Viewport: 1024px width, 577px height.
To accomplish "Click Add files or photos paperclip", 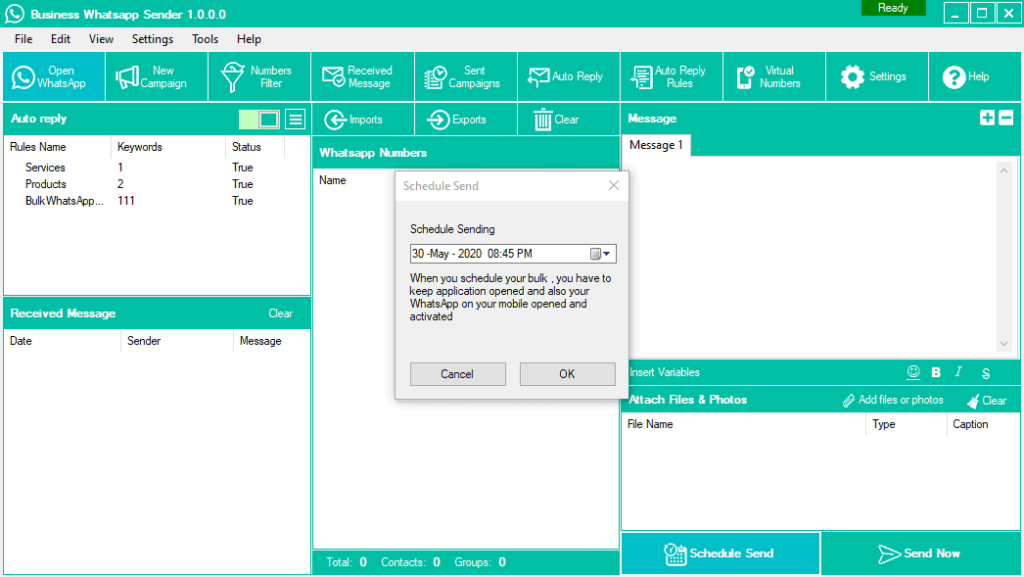I will 893,400.
